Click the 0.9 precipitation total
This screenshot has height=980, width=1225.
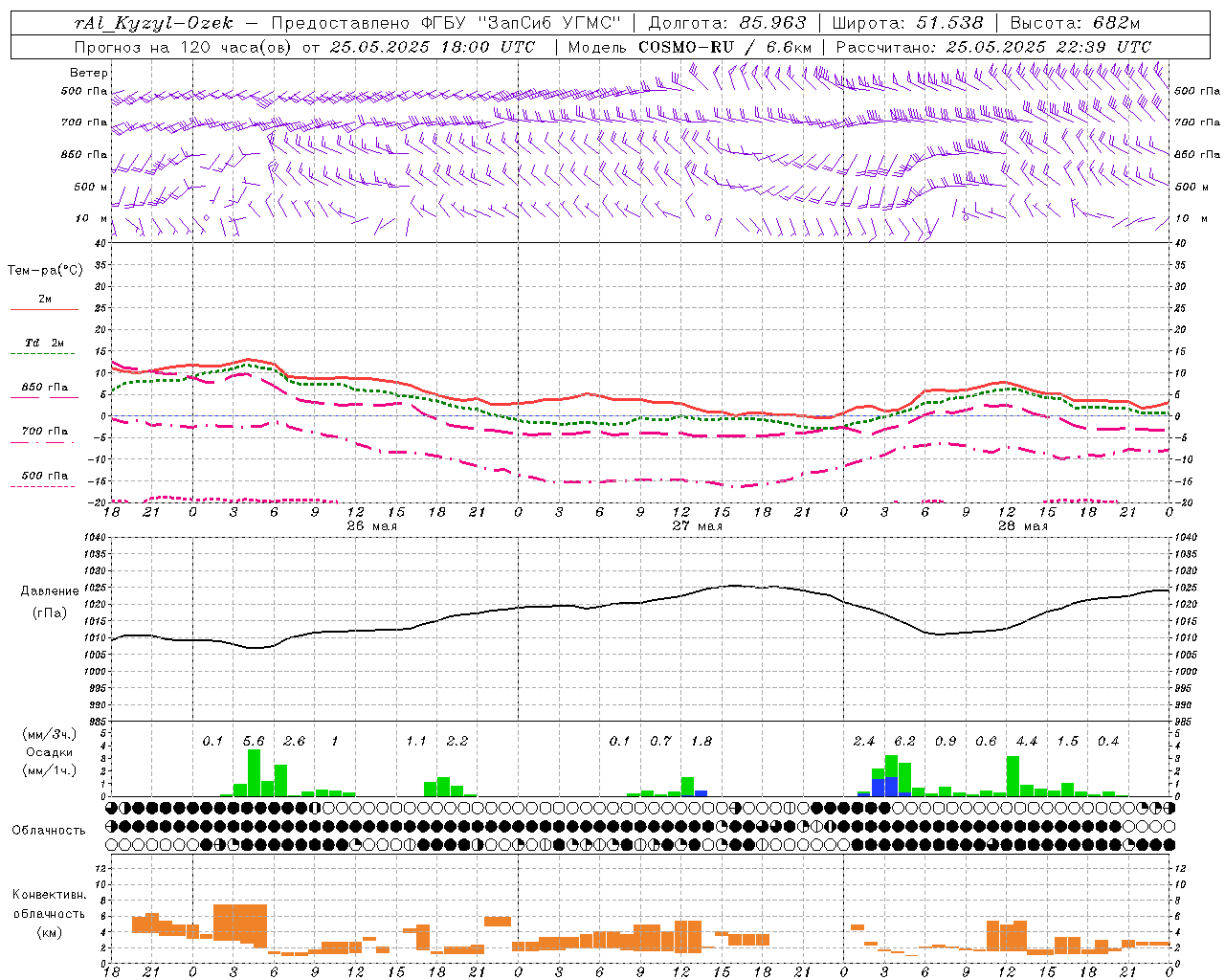[x=946, y=741]
